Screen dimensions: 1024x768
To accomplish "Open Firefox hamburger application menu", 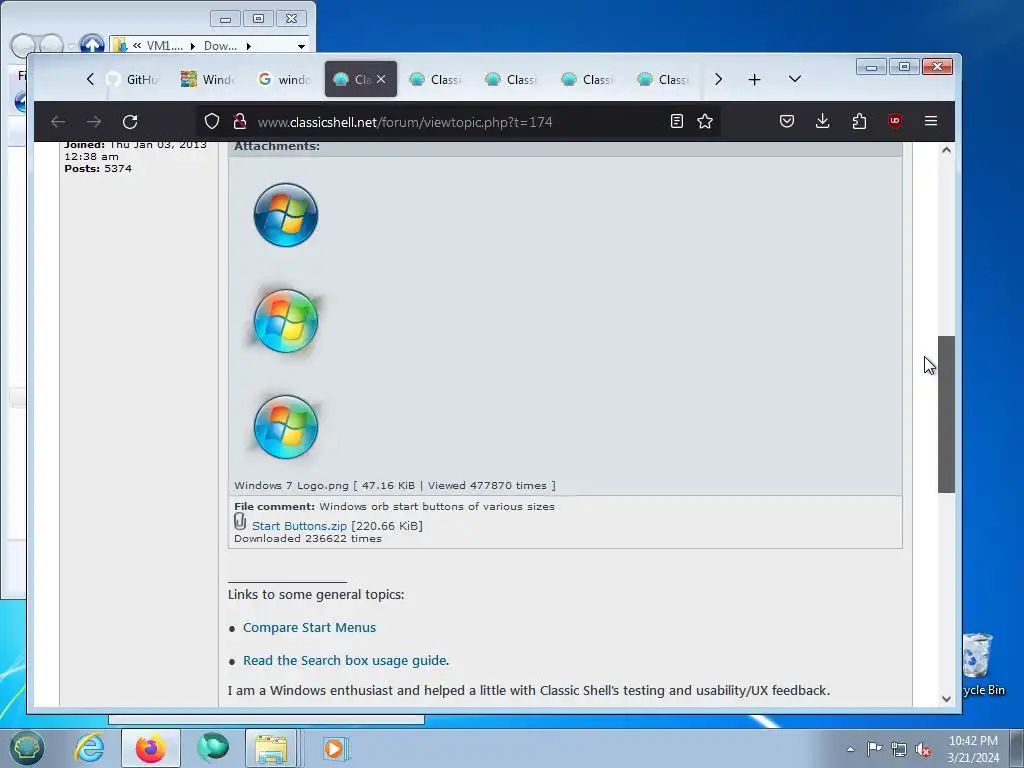I will click(x=931, y=121).
